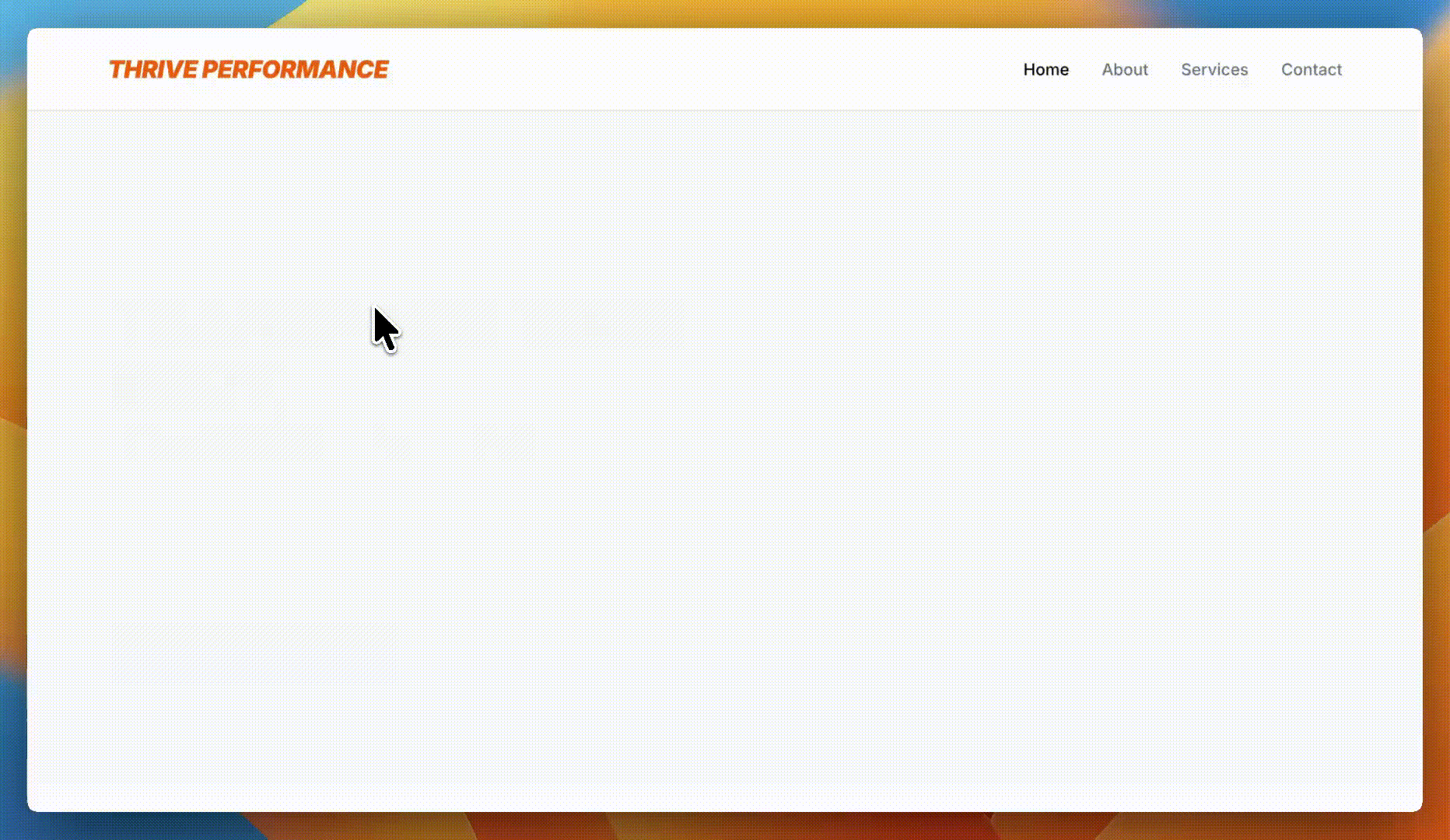Image resolution: width=1450 pixels, height=840 pixels.
Task: Select Home in the navigation bar
Action: coord(1045,69)
